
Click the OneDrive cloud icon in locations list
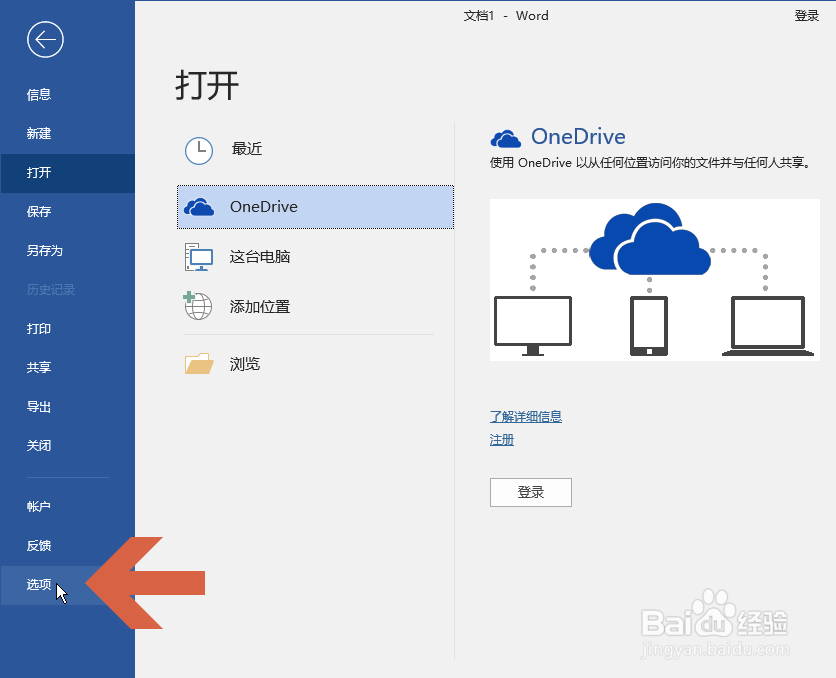pos(199,207)
